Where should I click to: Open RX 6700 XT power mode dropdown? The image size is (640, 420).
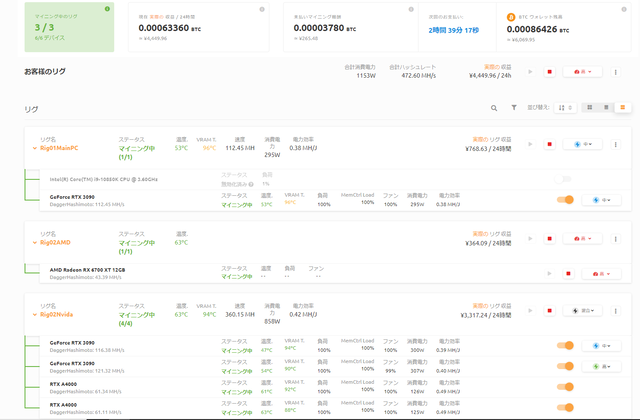(x=602, y=274)
